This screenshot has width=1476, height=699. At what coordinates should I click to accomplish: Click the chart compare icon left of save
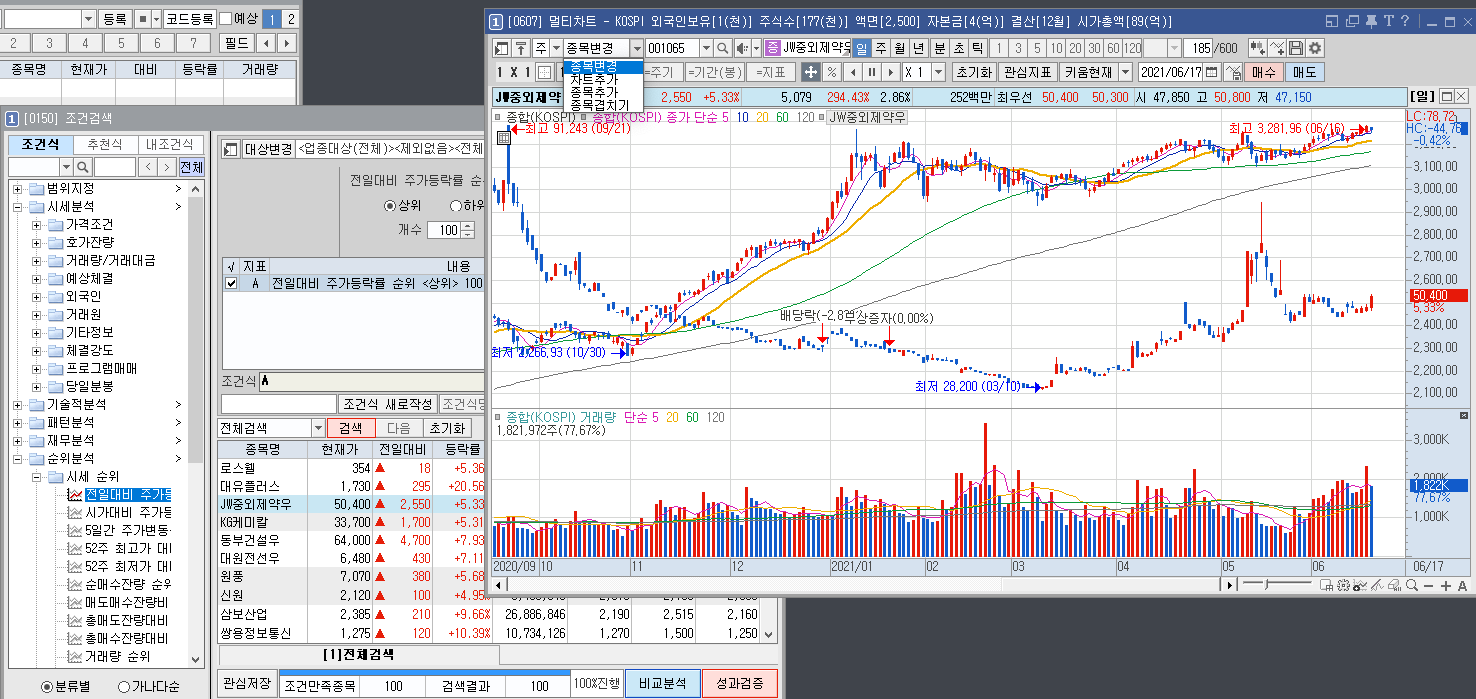click(1256, 48)
